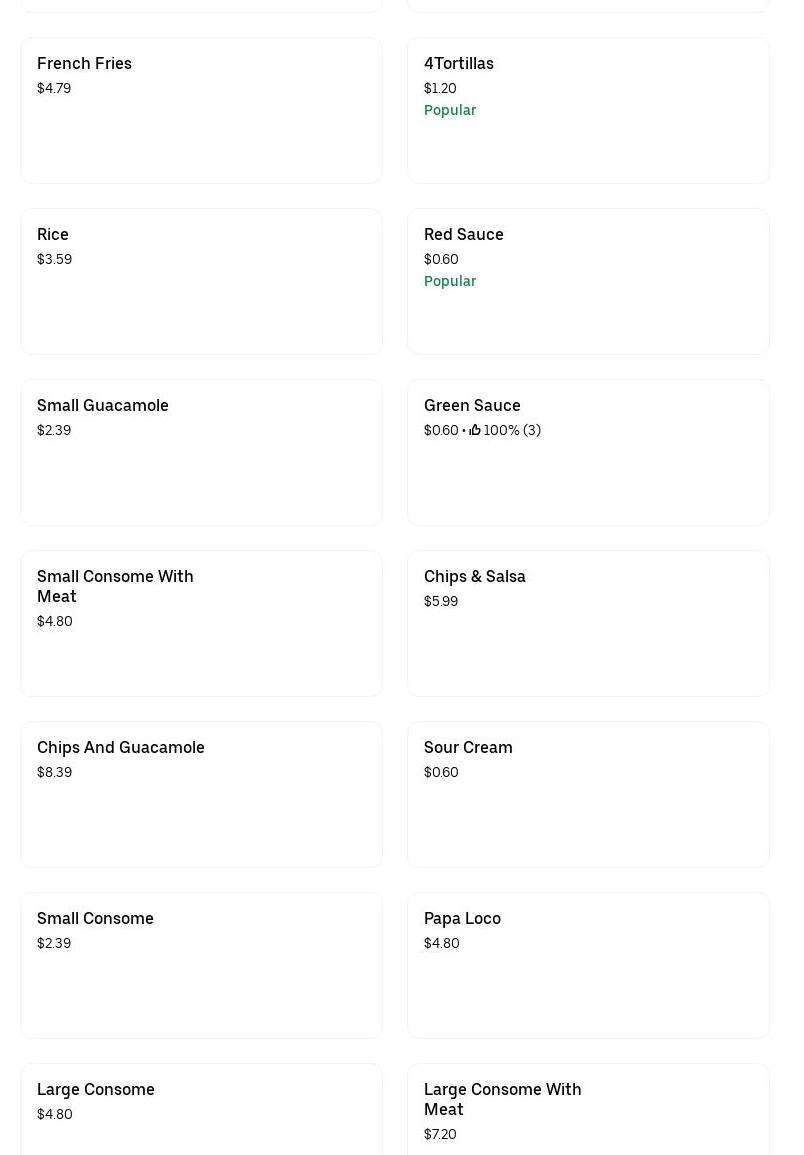Viewport: 804px width, 1155px height.
Task: Click the $8.39 price
Action: tap(54, 772)
